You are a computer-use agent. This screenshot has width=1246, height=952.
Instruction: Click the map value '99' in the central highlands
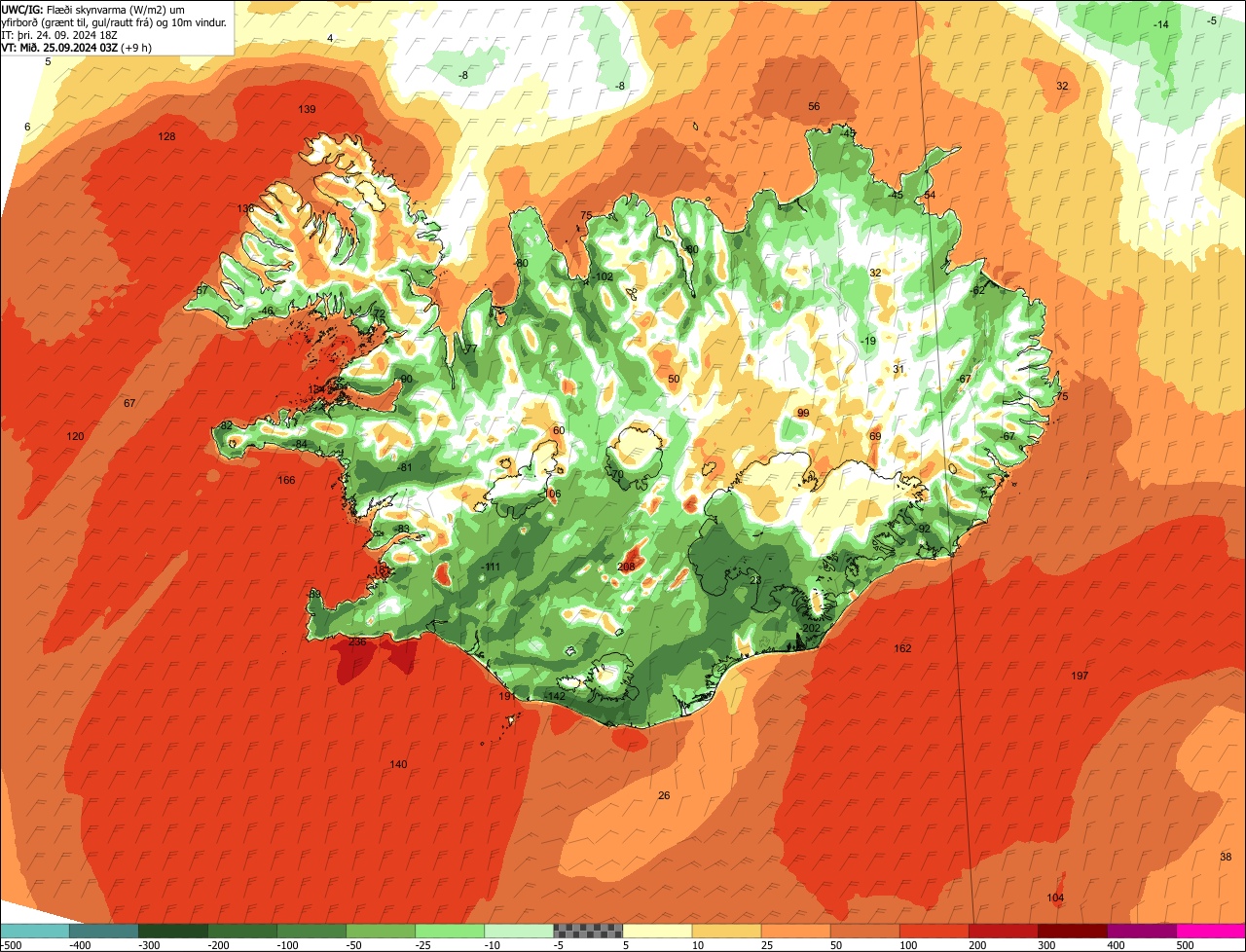[x=803, y=413]
